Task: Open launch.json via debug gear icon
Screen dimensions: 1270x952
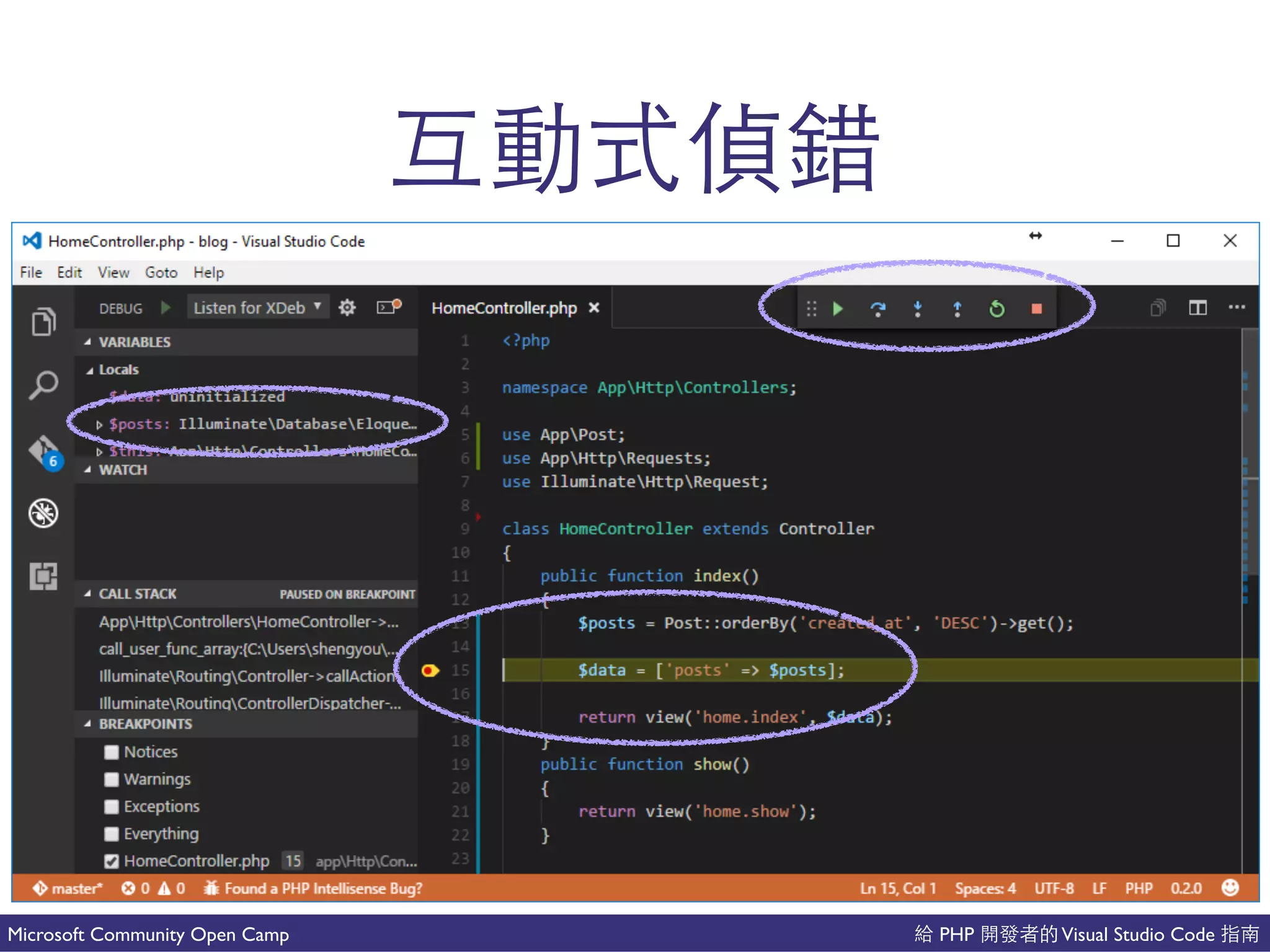Action: 347,307
